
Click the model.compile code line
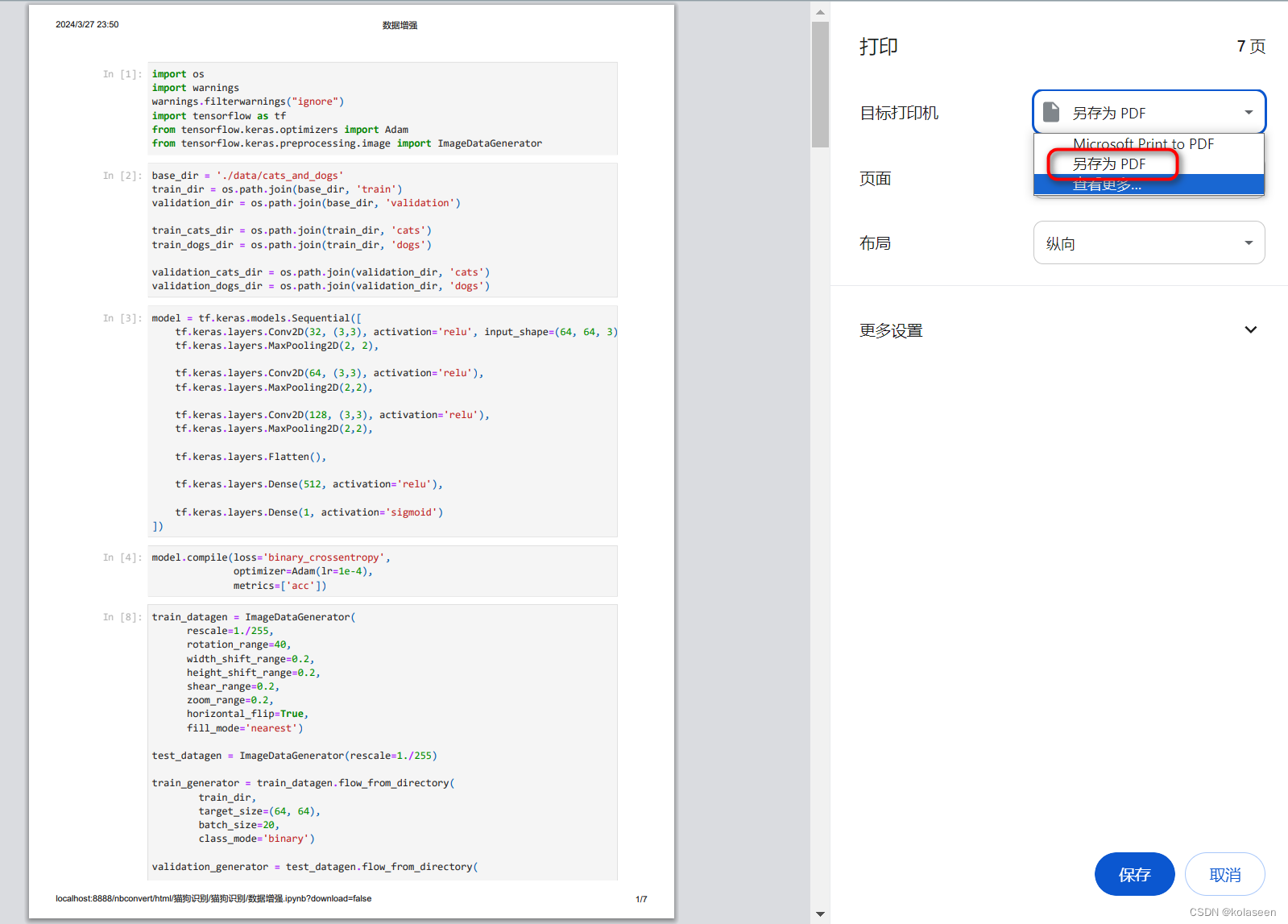[271, 557]
